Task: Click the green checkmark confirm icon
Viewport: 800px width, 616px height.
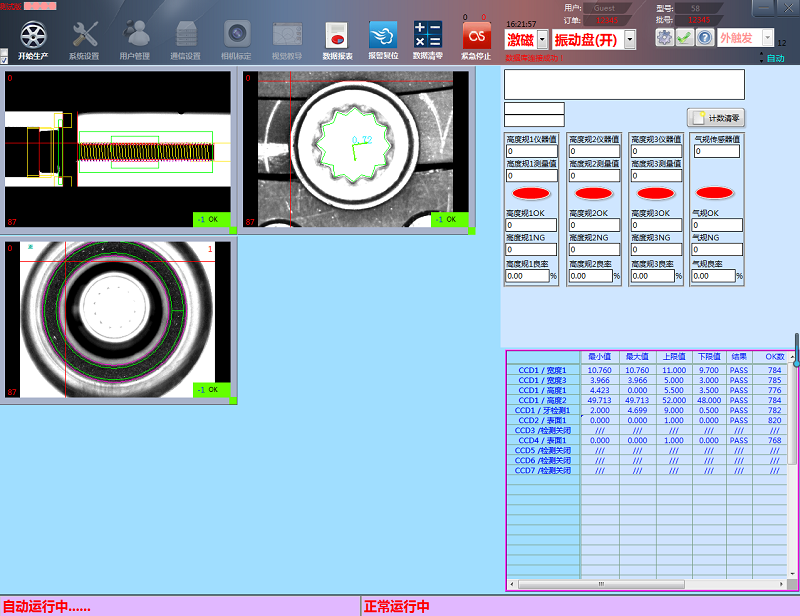Action: (x=684, y=37)
